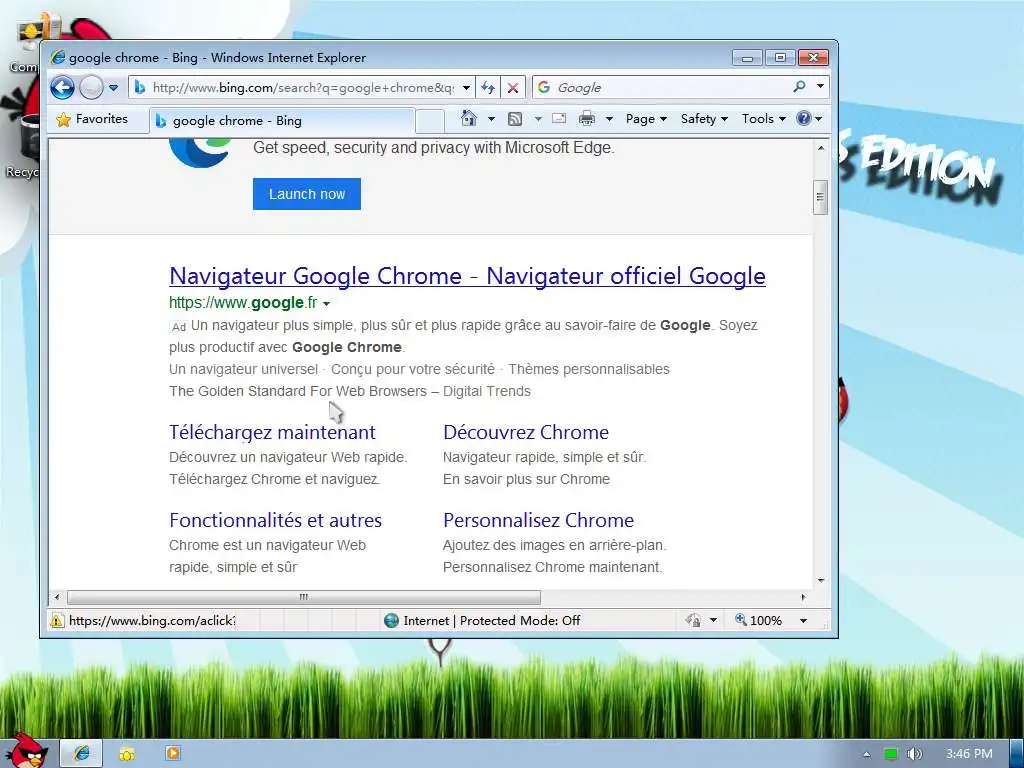Open the Help question mark menu
This screenshot has width=1024, height=768.
[x=809, y=118]
